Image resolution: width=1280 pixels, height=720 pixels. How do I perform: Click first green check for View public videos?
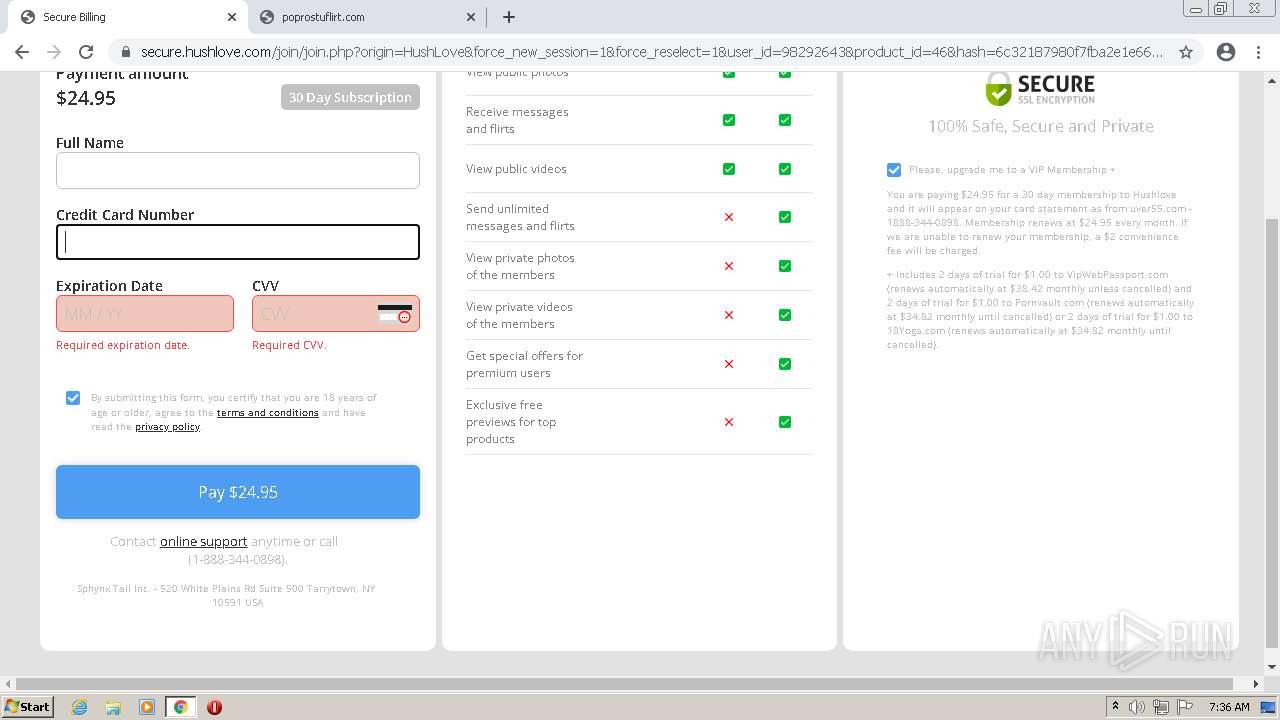(729, 169)
